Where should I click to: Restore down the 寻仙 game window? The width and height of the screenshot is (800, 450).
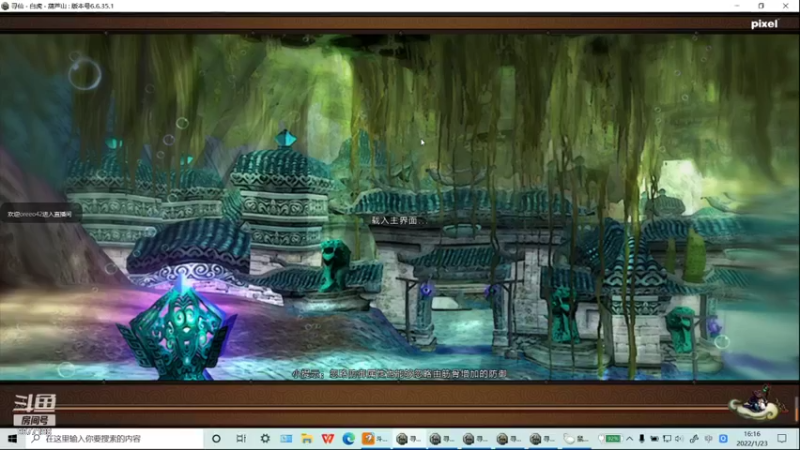[x=761, y=6]
